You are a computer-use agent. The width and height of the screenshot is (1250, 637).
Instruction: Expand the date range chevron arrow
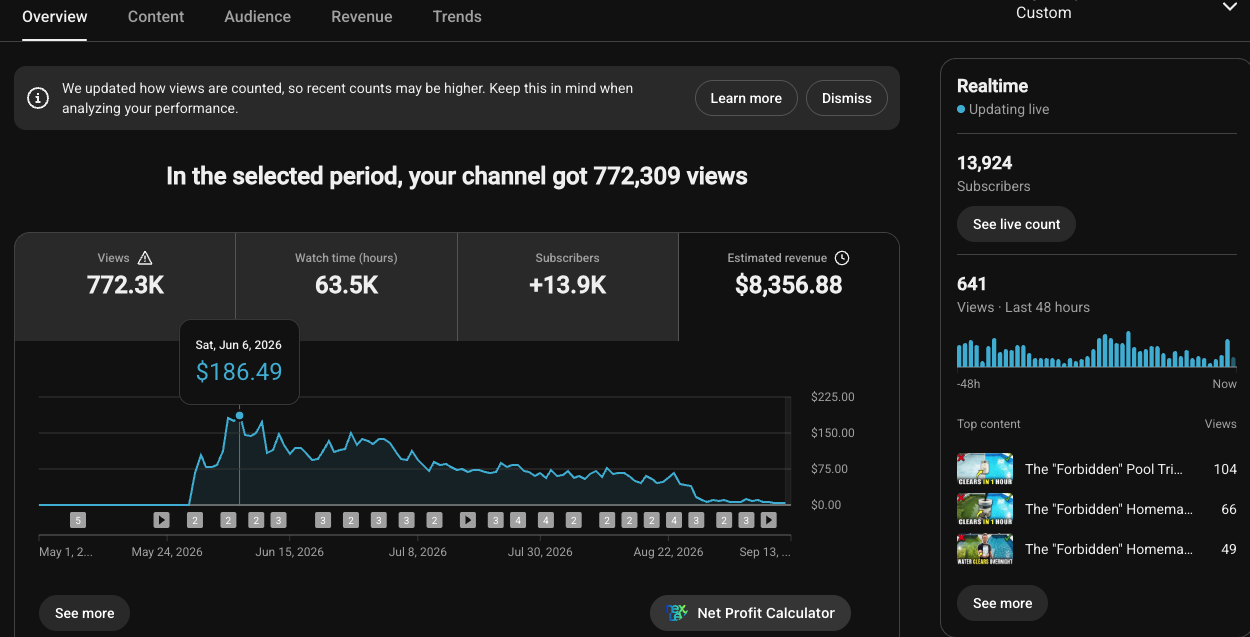pyautogui.click(x=1230, y=7)
